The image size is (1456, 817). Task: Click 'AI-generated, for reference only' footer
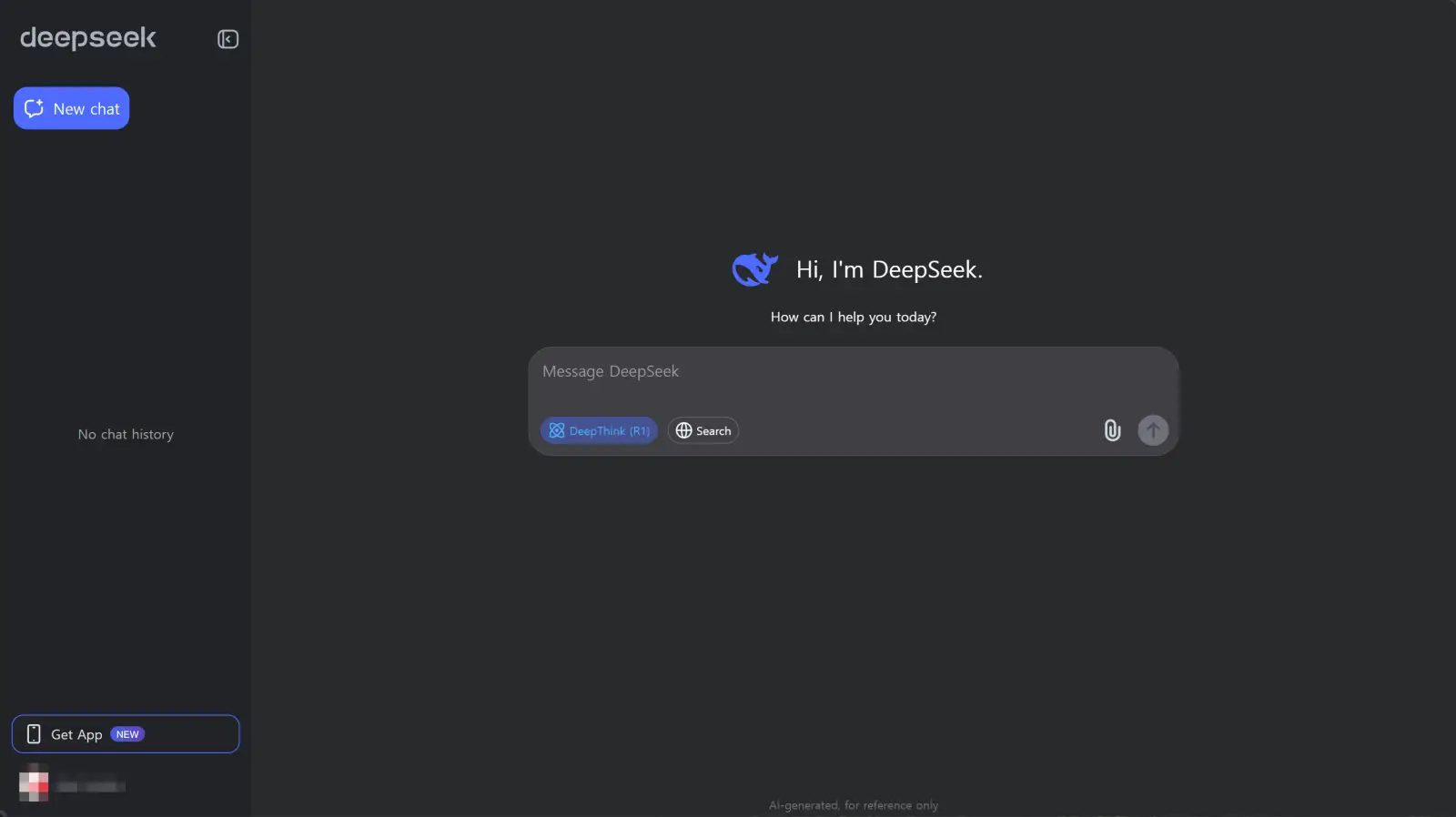(x=854, y=805)
